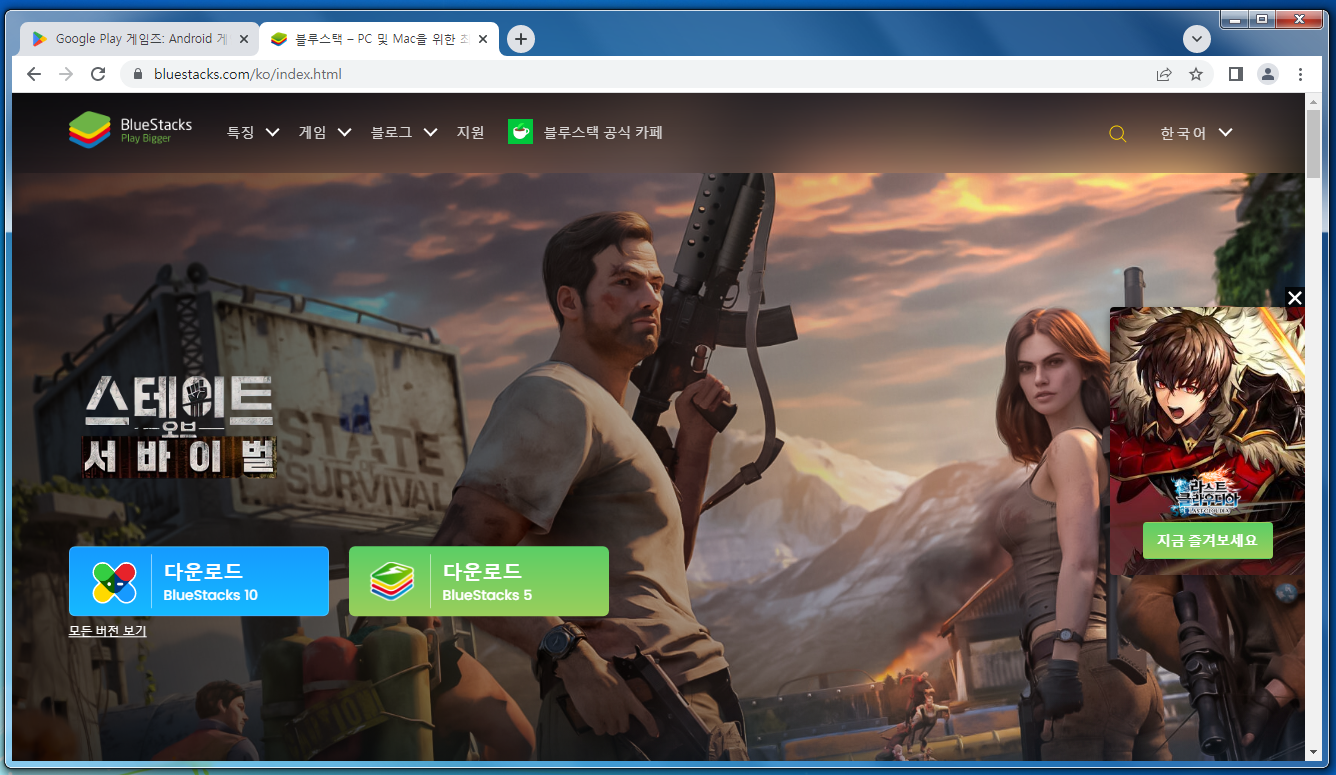This screenshot has width=1336, height=775.
Task: Reload the current page
Action: click(98, 74)
